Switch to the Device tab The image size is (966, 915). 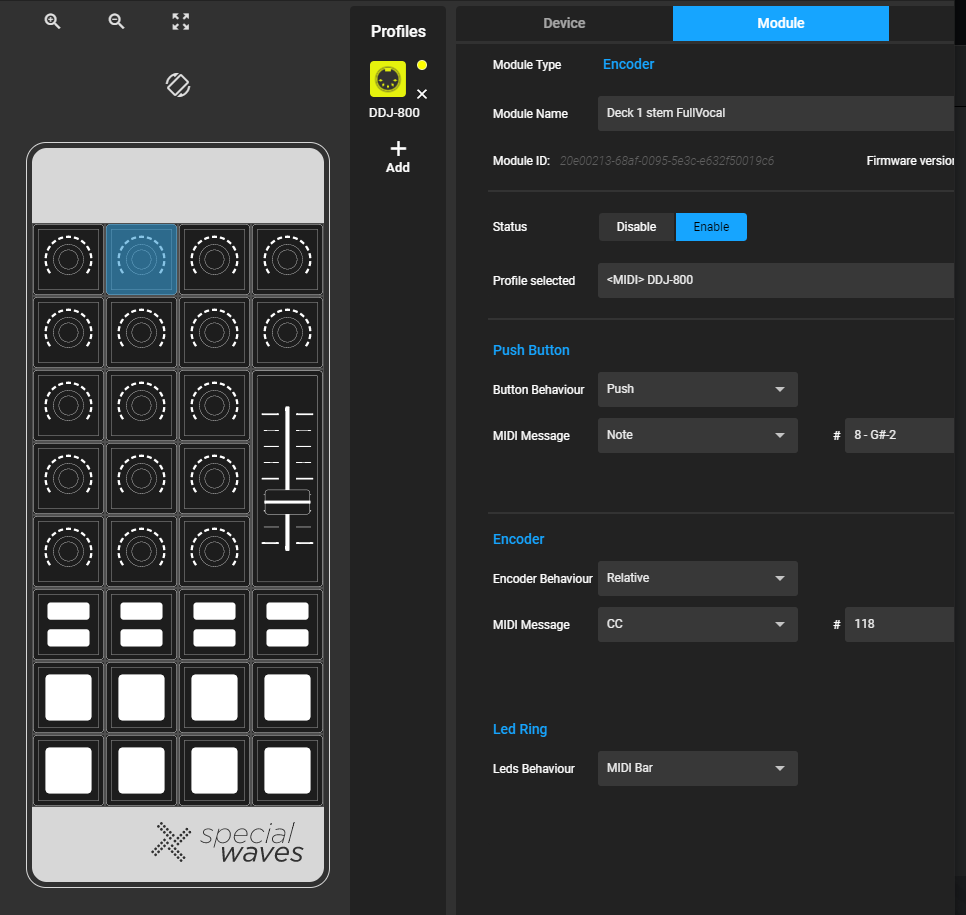(564, 23)
